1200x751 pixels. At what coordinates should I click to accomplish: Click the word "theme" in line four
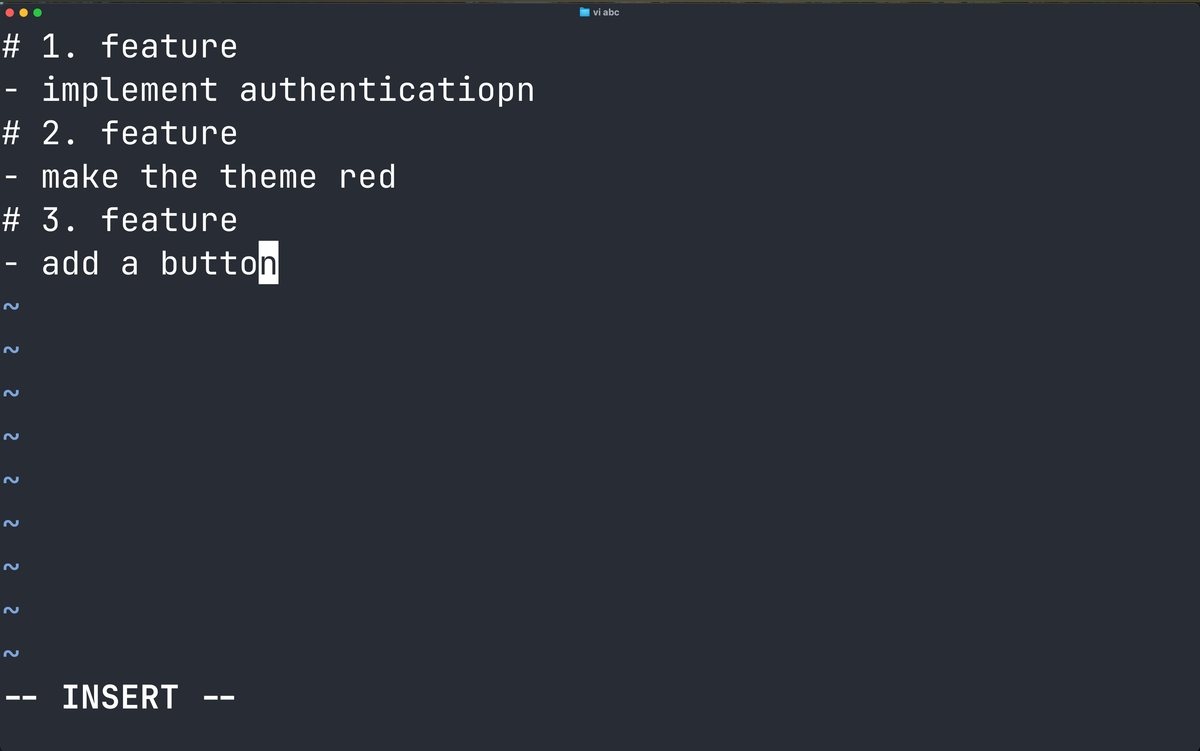pos(268,178)
